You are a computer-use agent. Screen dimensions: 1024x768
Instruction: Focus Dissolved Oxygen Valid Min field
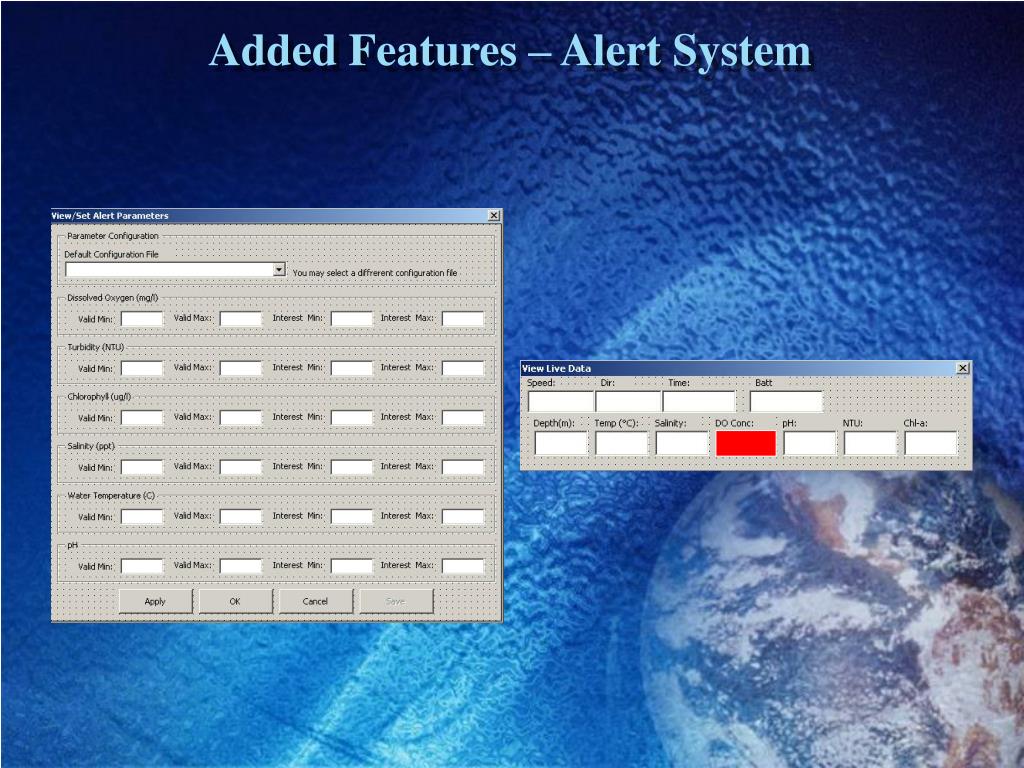pyautogui.click(x=142, y=319)
